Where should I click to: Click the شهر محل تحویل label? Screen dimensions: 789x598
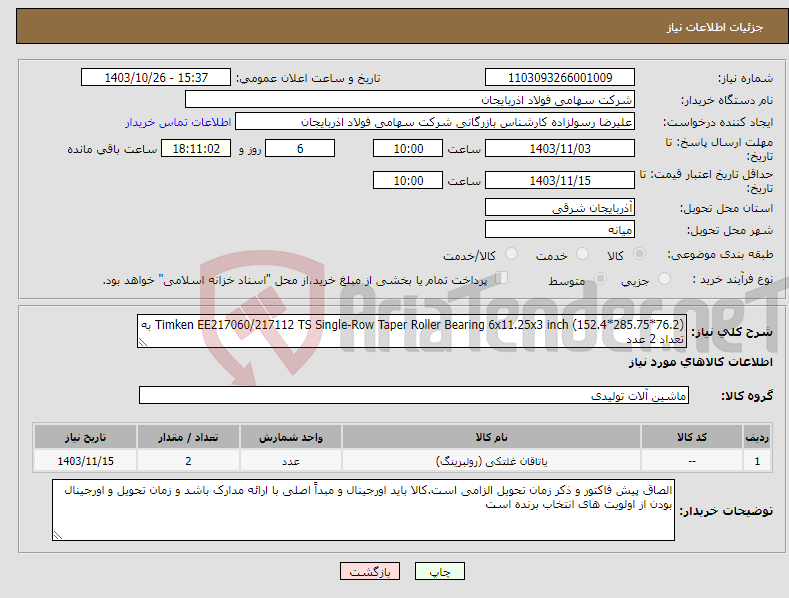coord(730,231)
